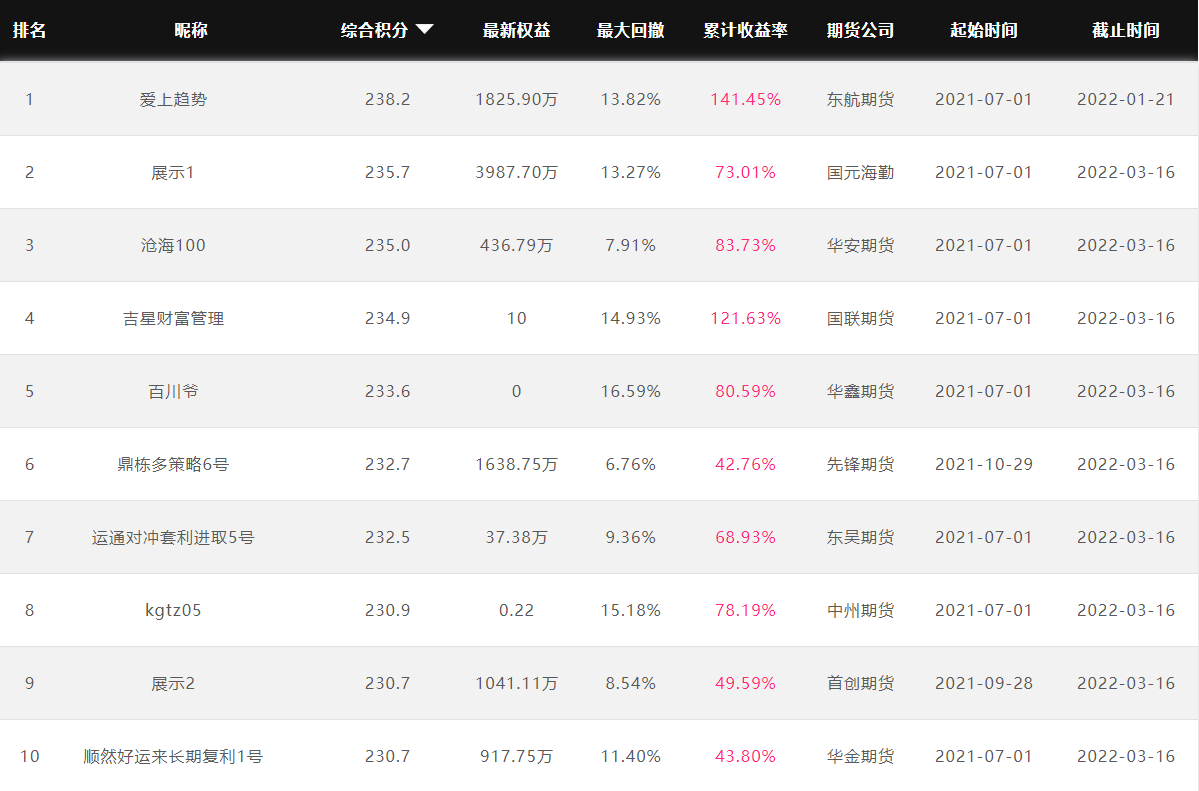Select score 238.2

click(x=388, y=99)
